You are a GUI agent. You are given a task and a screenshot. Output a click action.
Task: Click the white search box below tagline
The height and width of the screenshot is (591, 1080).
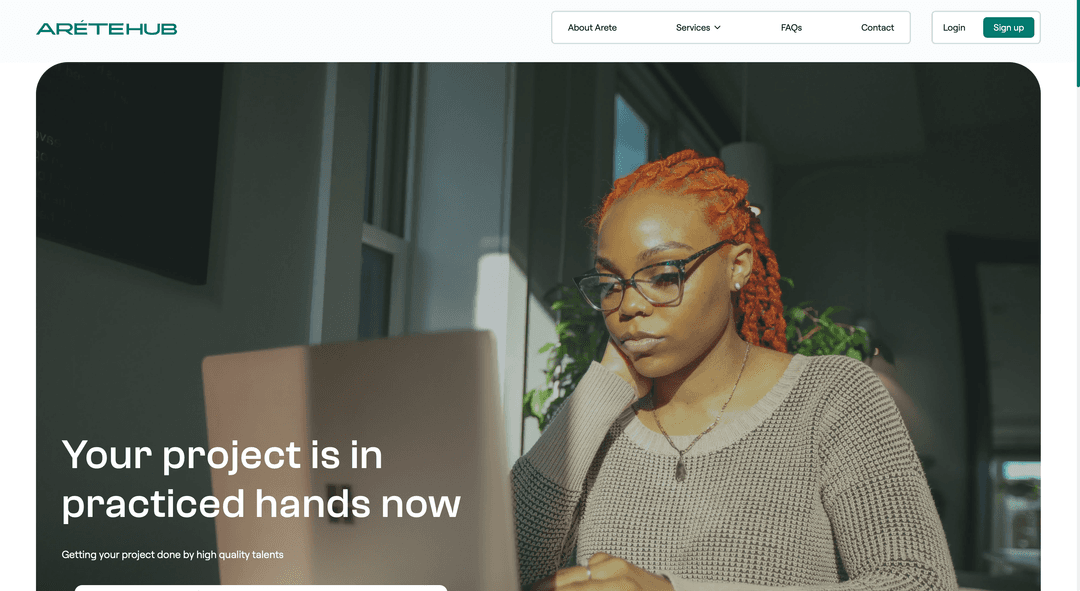[x=261, y=588]
